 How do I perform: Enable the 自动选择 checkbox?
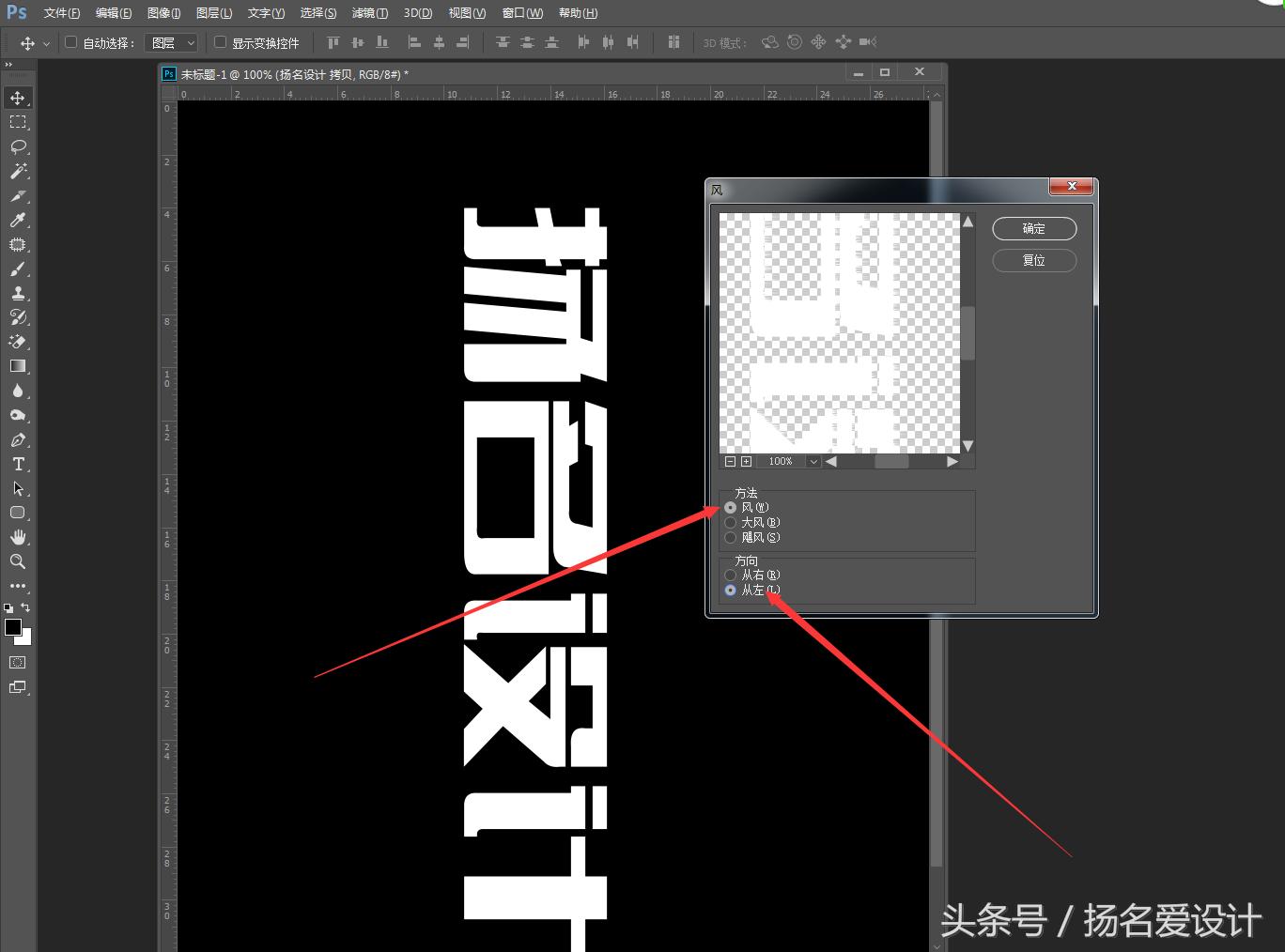click(70, 41)
